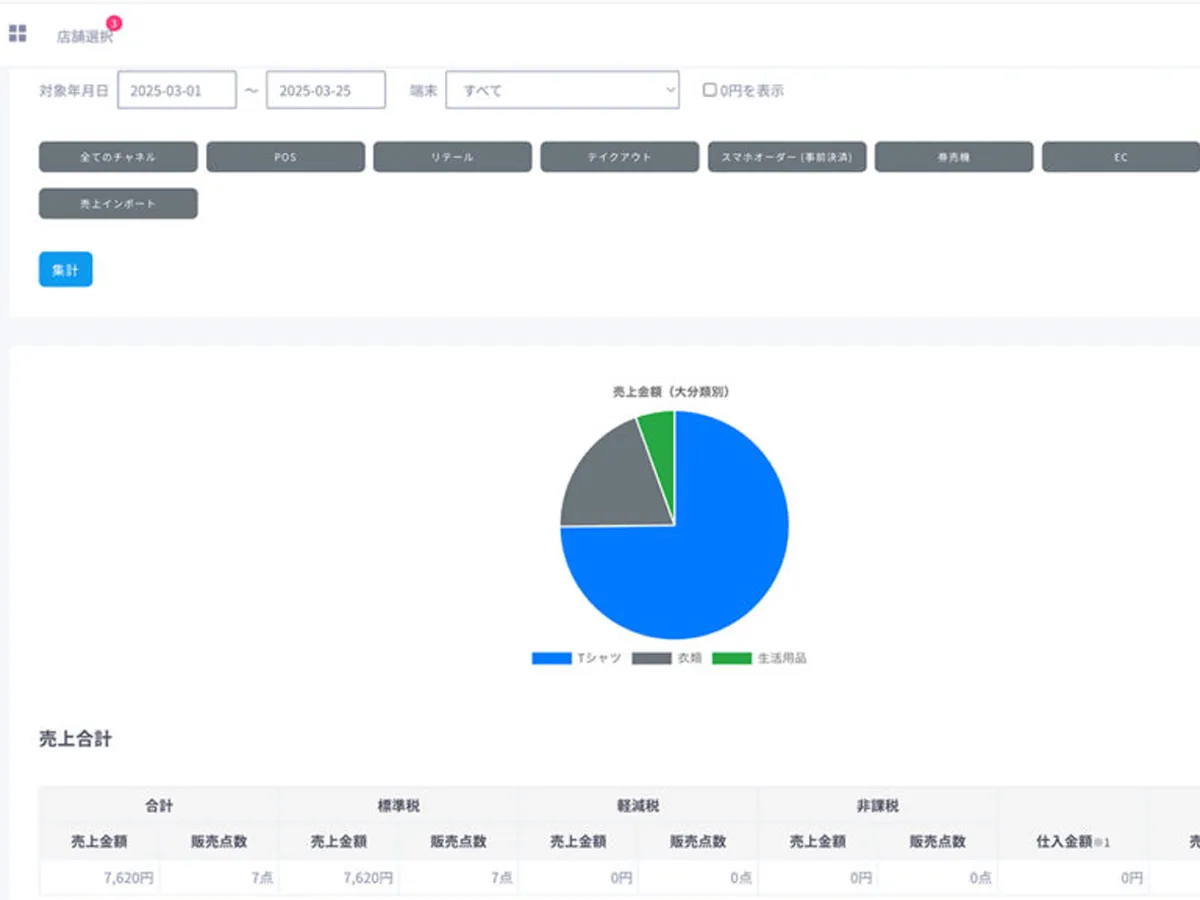Click the 売上インポート button
Screen dimensions: 1200x900
[x=118, y=203]
